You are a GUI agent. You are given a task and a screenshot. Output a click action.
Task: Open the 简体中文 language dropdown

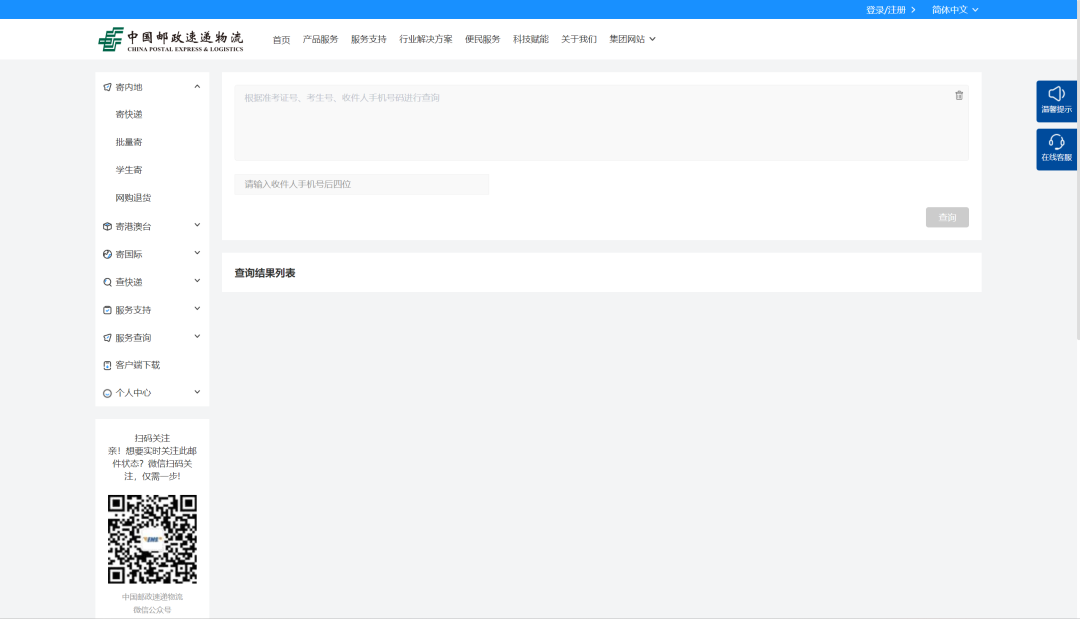pos(955,10)
